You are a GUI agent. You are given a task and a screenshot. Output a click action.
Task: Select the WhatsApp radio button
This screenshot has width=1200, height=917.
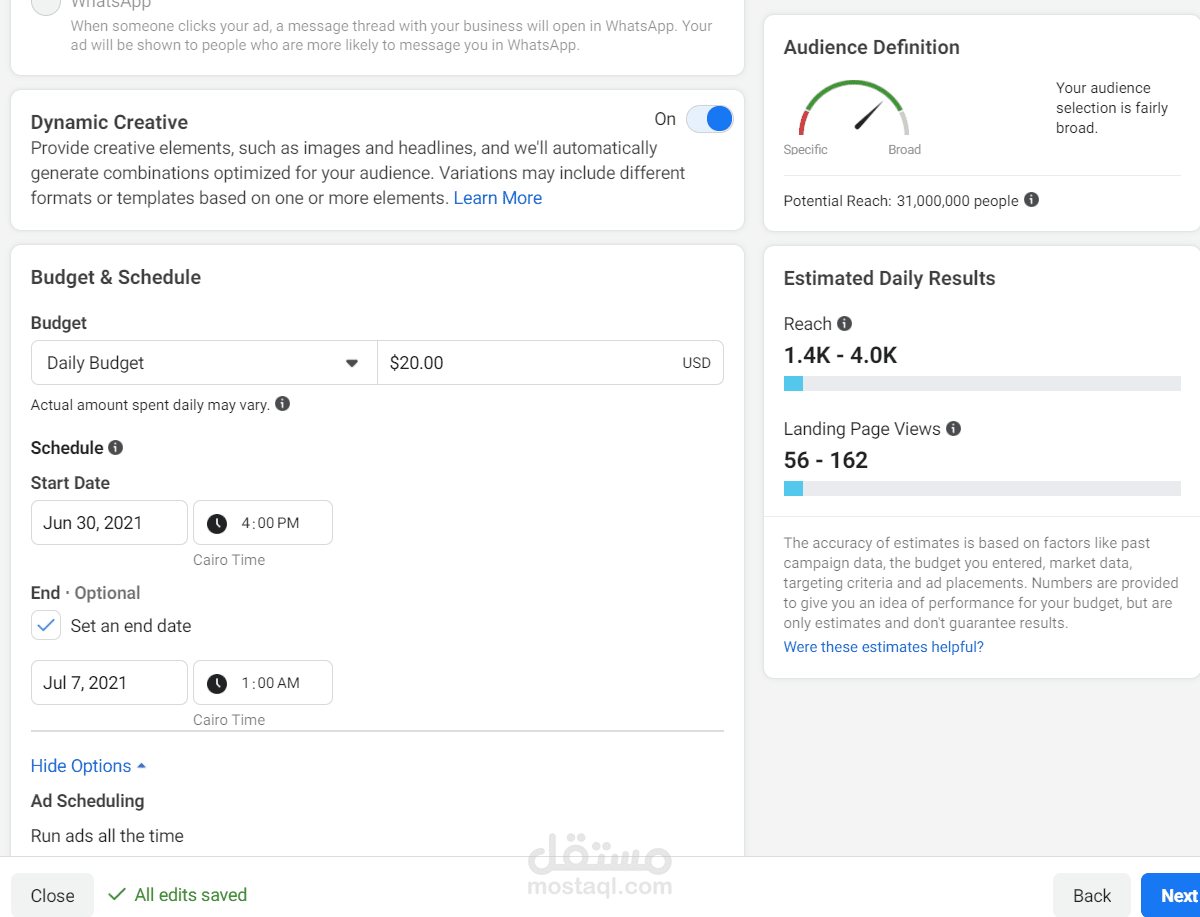click(46, 5)
